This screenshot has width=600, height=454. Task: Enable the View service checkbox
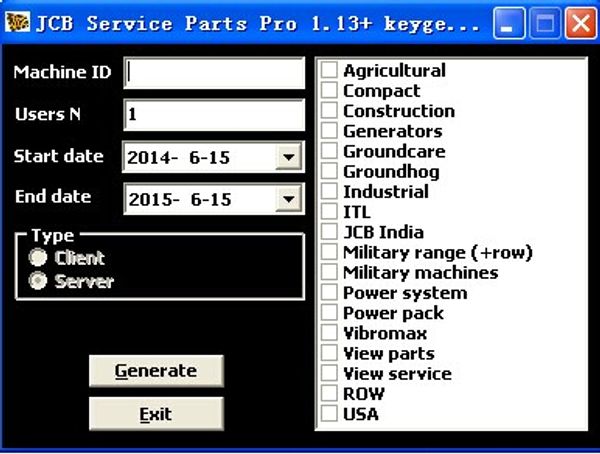pos(329,373)
